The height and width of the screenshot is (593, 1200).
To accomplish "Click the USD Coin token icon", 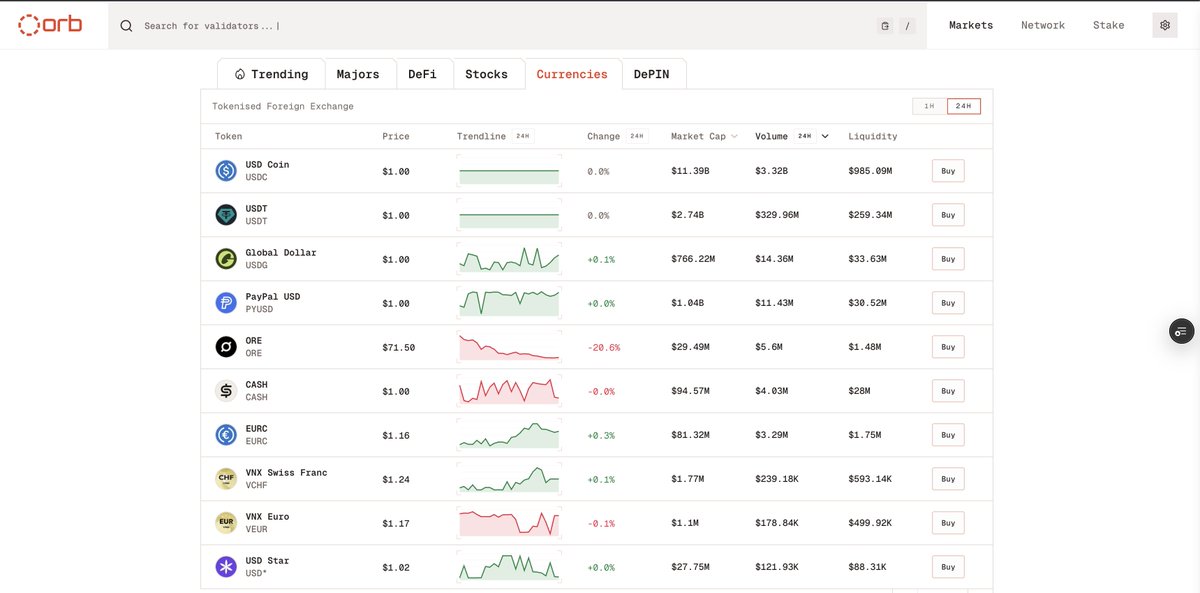I will pyautogui.click(x=225, y=170).
